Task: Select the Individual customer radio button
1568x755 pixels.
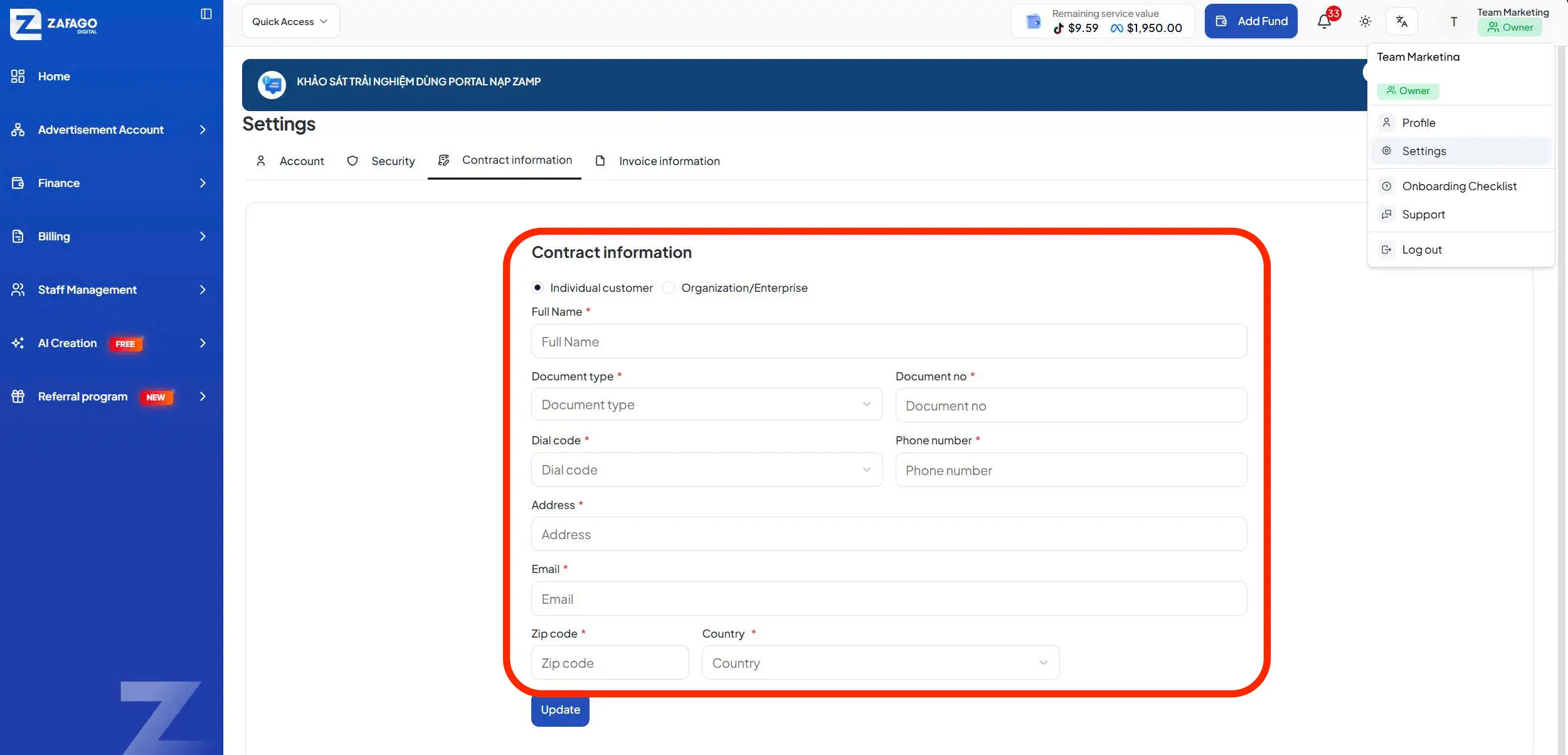Action: pyautogui.click(x=538, y=287)
